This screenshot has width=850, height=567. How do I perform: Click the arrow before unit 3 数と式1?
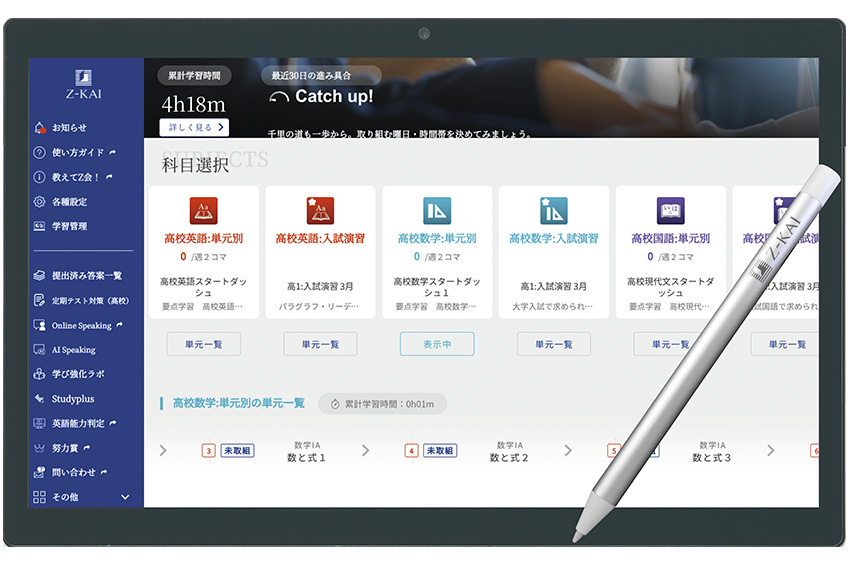pos(163,451)
